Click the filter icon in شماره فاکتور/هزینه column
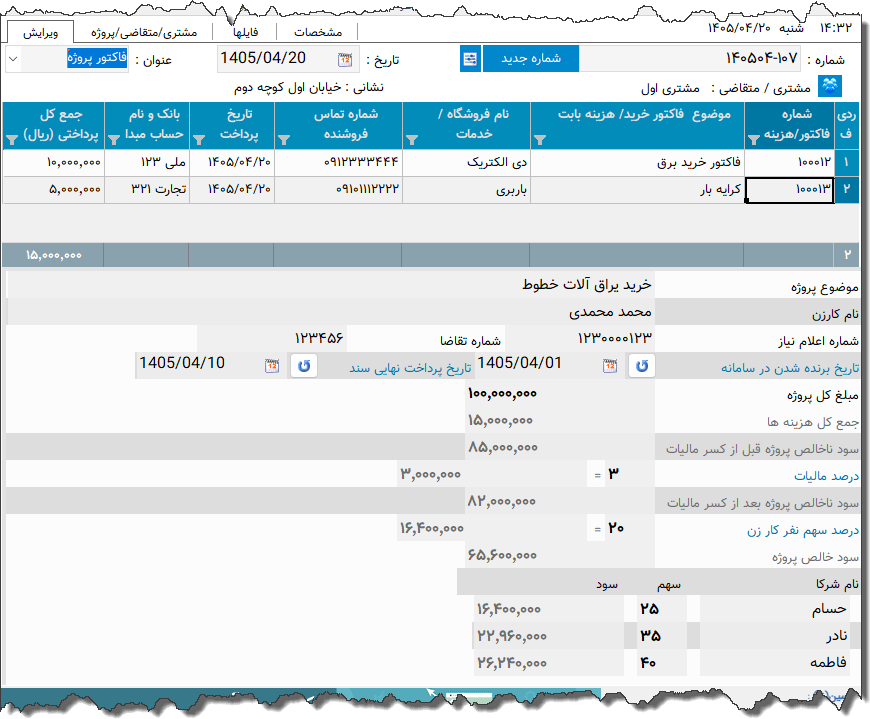Viewport: 870px width, 719px height. click(x=753, y=140)
